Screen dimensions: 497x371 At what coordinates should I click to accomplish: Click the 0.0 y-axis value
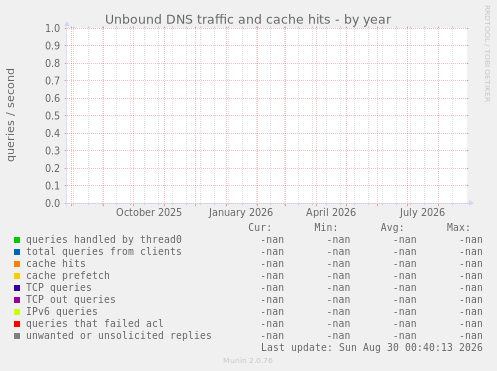(x=53, y=203)
